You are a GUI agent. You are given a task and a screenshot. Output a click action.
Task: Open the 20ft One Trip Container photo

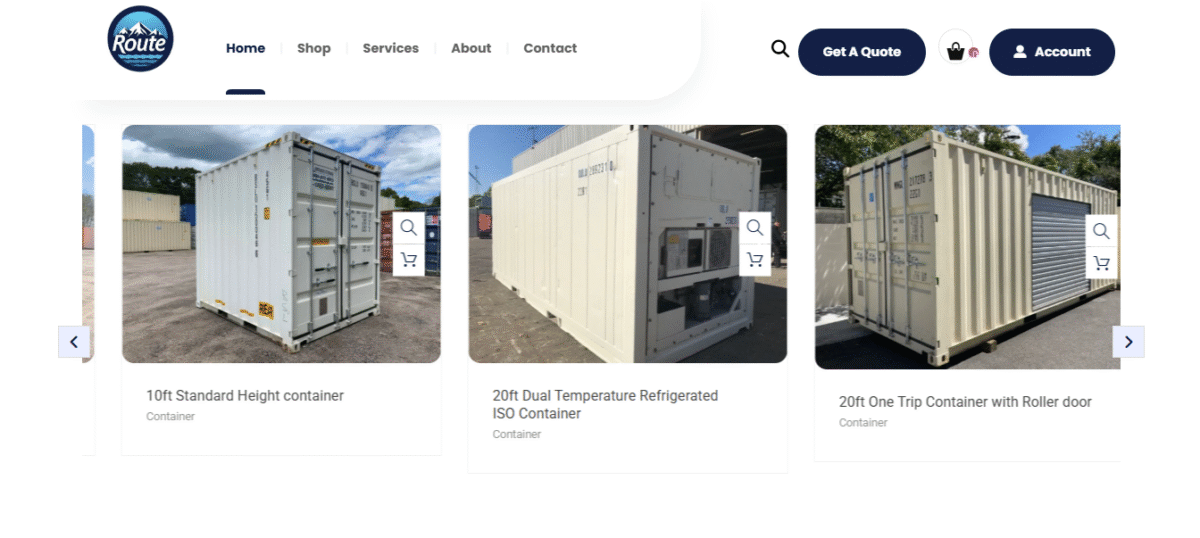(x=967, y=247)
